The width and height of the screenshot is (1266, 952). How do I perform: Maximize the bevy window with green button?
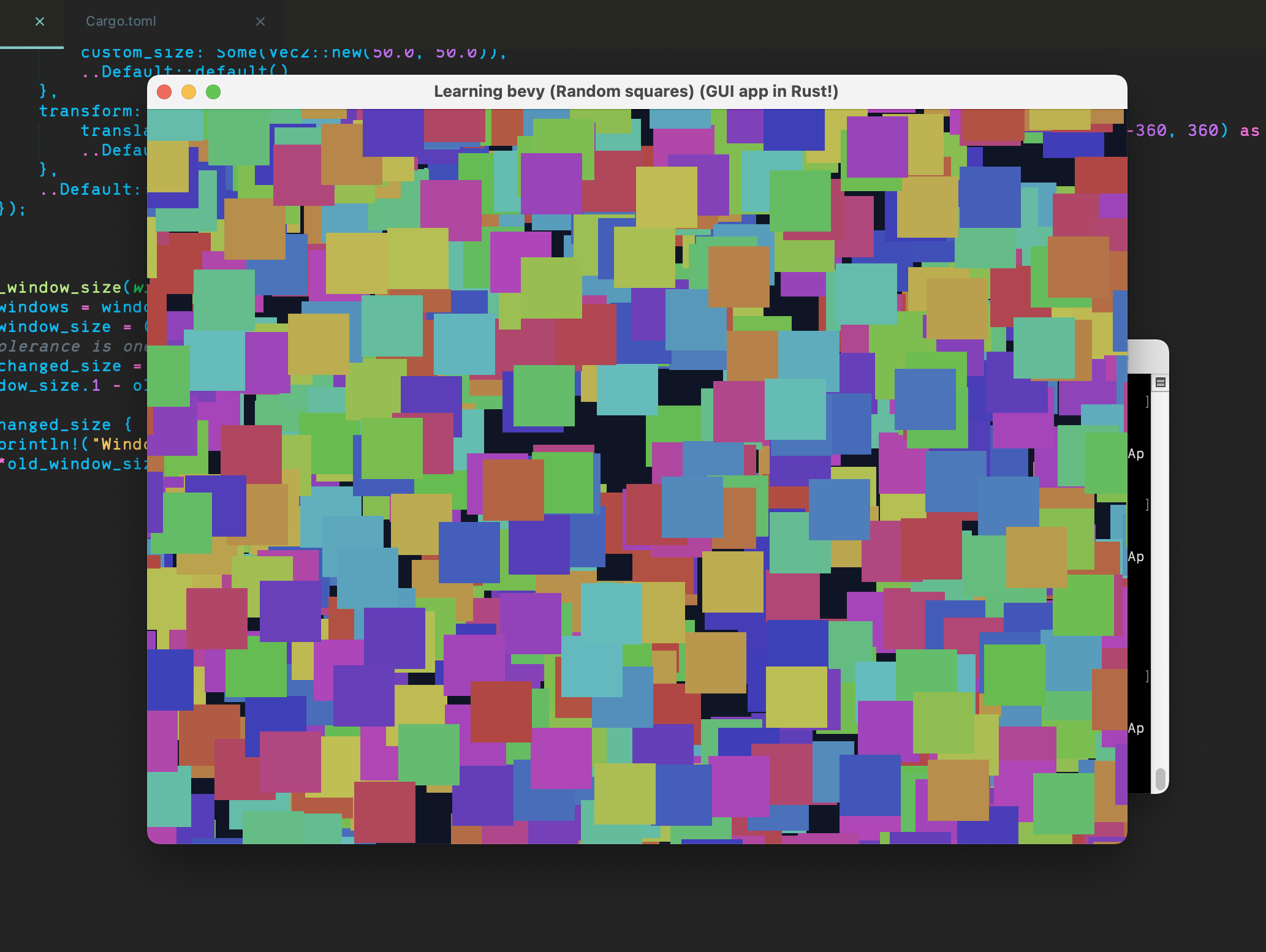[213, 92]
